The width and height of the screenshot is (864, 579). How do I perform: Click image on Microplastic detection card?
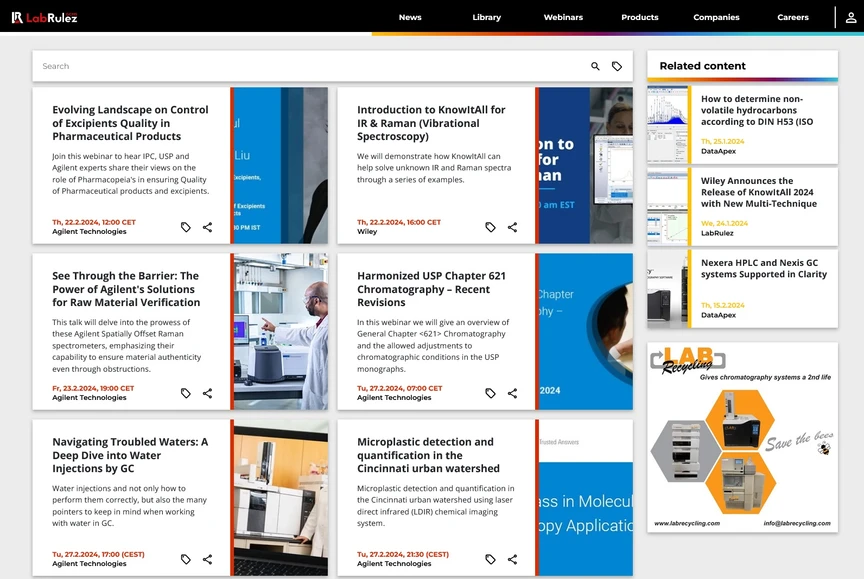(x=585, y=497)
